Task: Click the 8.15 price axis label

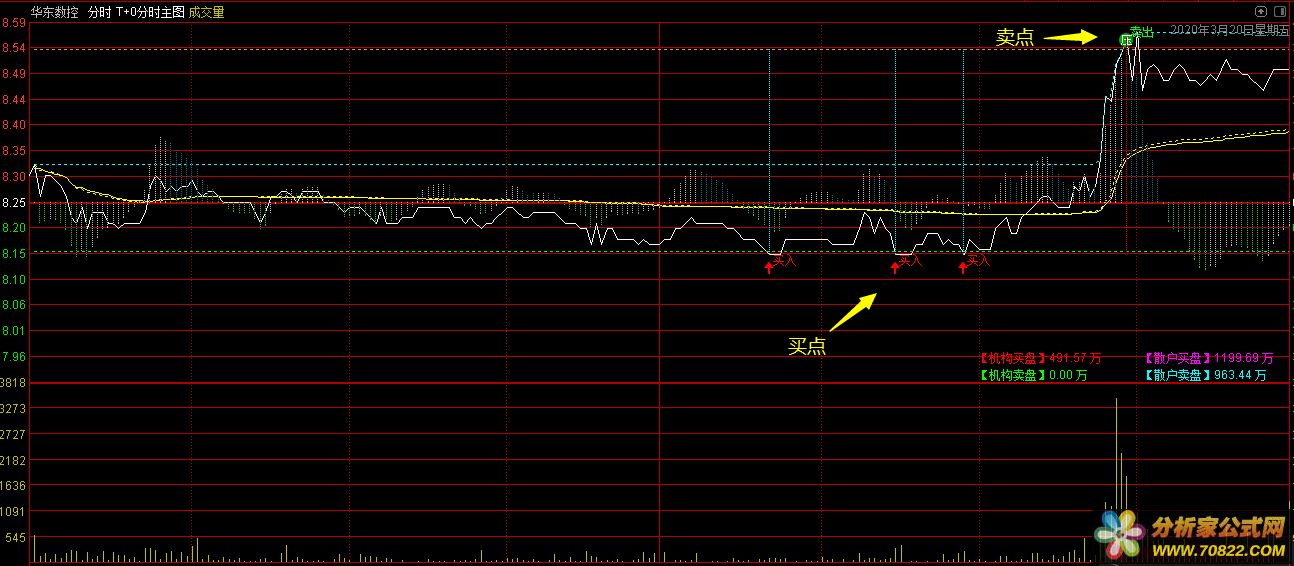Action: click(15, 254)
